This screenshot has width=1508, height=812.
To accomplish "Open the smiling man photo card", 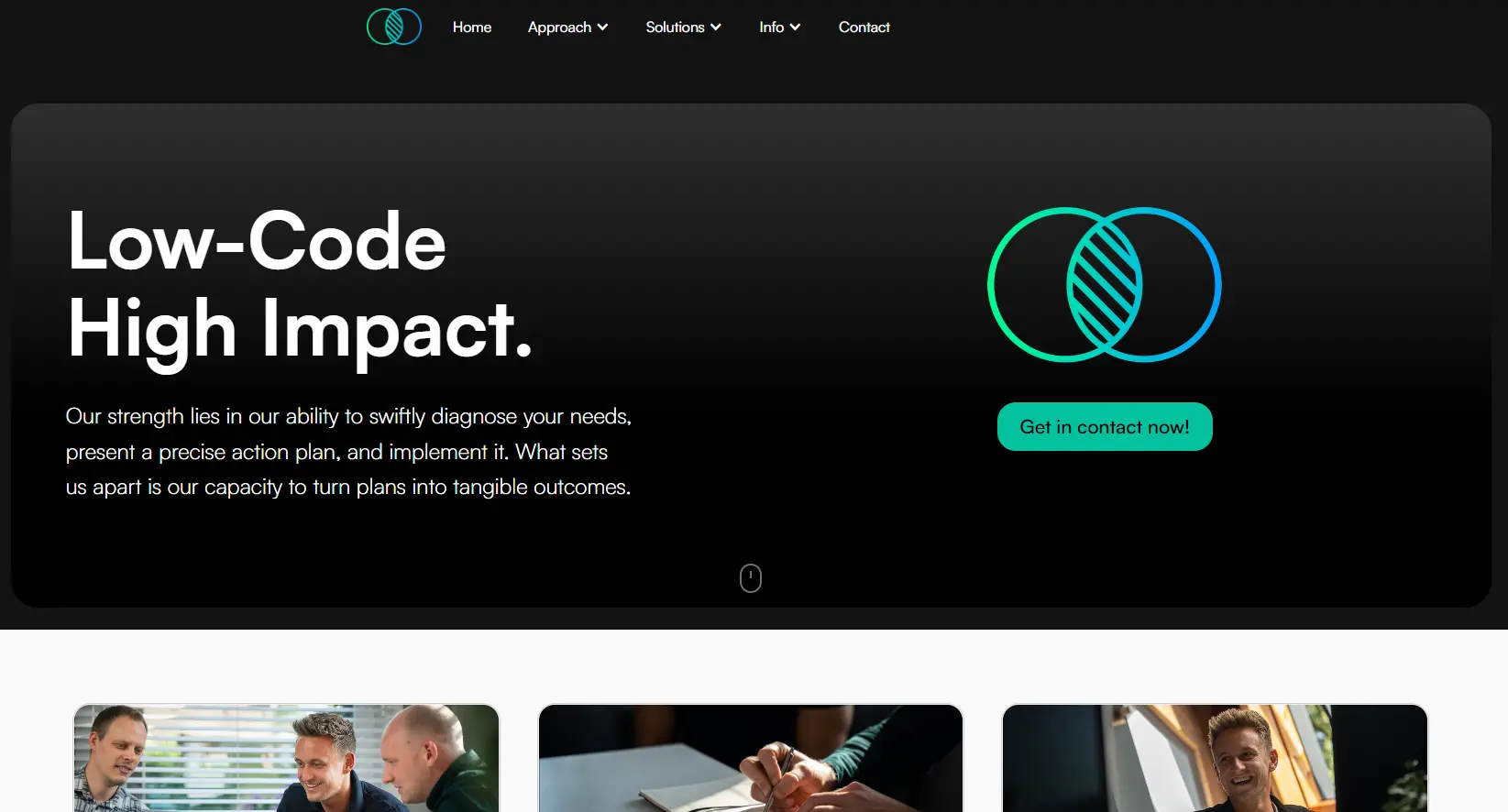I will [1215, 758].
